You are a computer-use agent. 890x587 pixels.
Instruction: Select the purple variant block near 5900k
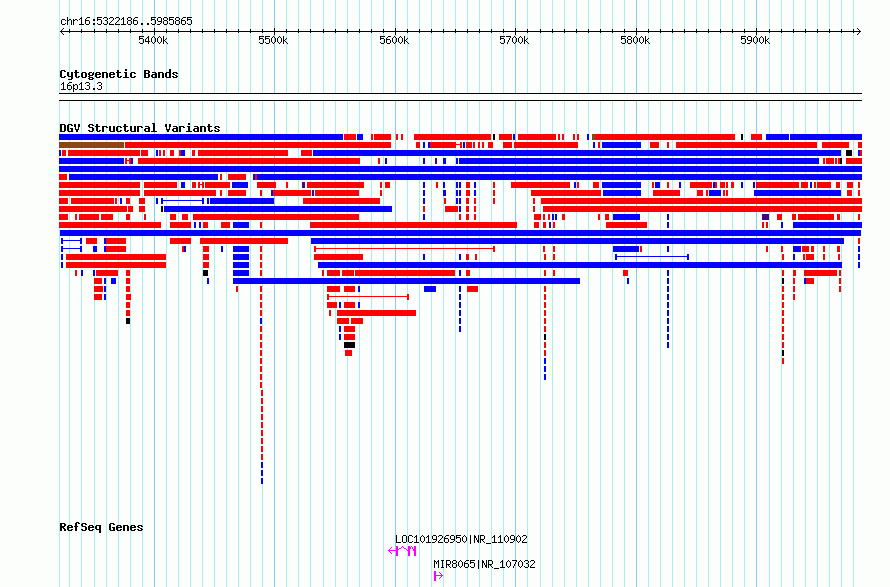tap(765, 217)
